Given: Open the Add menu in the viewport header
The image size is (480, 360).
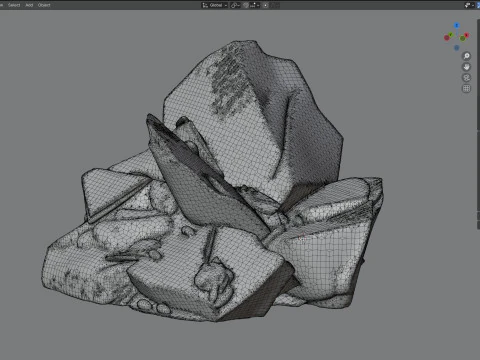Looking at the screenshot, I should (29, 5).
